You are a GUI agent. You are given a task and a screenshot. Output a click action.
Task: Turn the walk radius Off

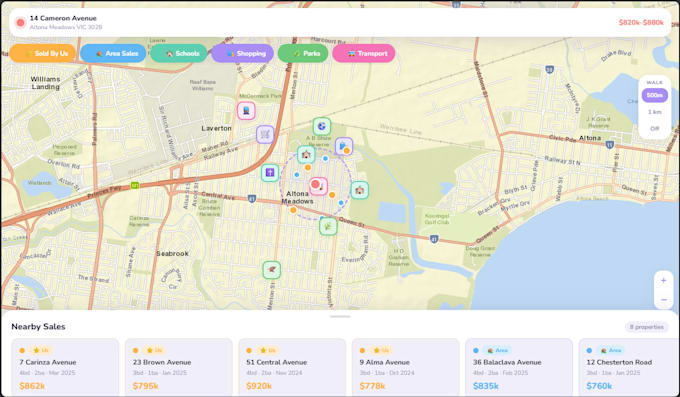click(x=654, y=128)
